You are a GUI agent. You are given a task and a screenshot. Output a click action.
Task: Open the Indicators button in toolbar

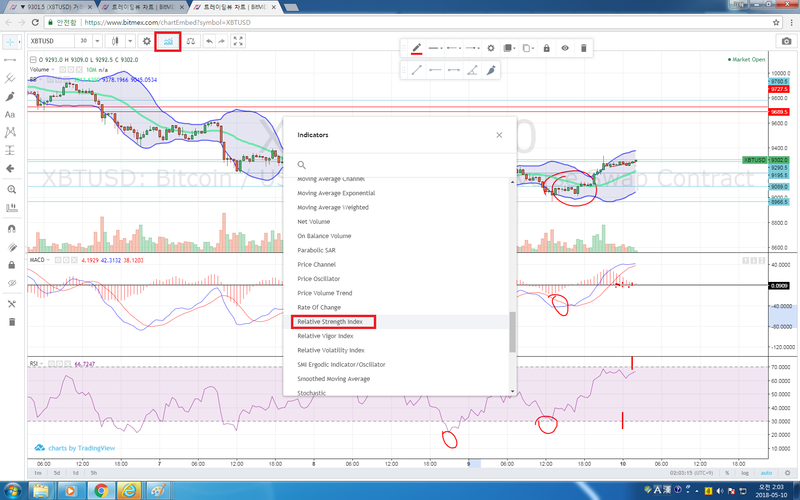[x=168, y=41]
